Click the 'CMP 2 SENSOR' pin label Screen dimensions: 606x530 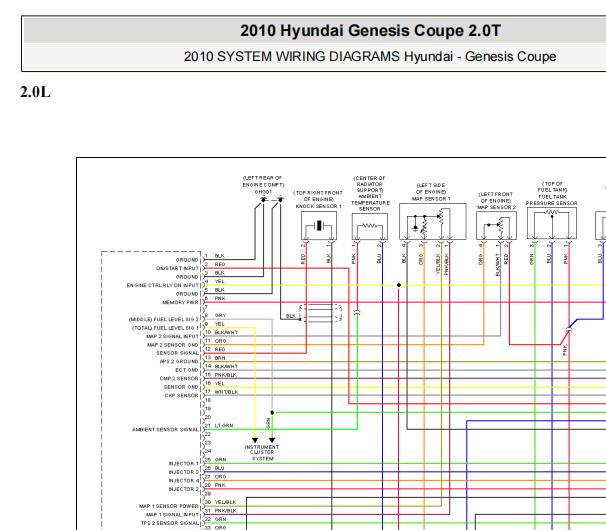[x=179, y=378]
